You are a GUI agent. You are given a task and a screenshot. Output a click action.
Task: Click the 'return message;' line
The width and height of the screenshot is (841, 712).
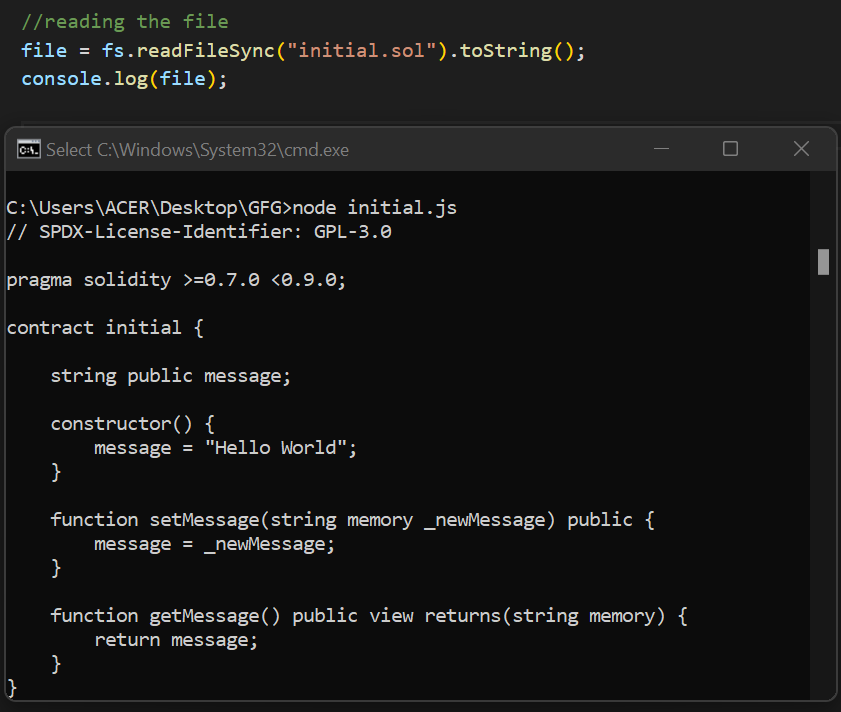coord(176,640)
